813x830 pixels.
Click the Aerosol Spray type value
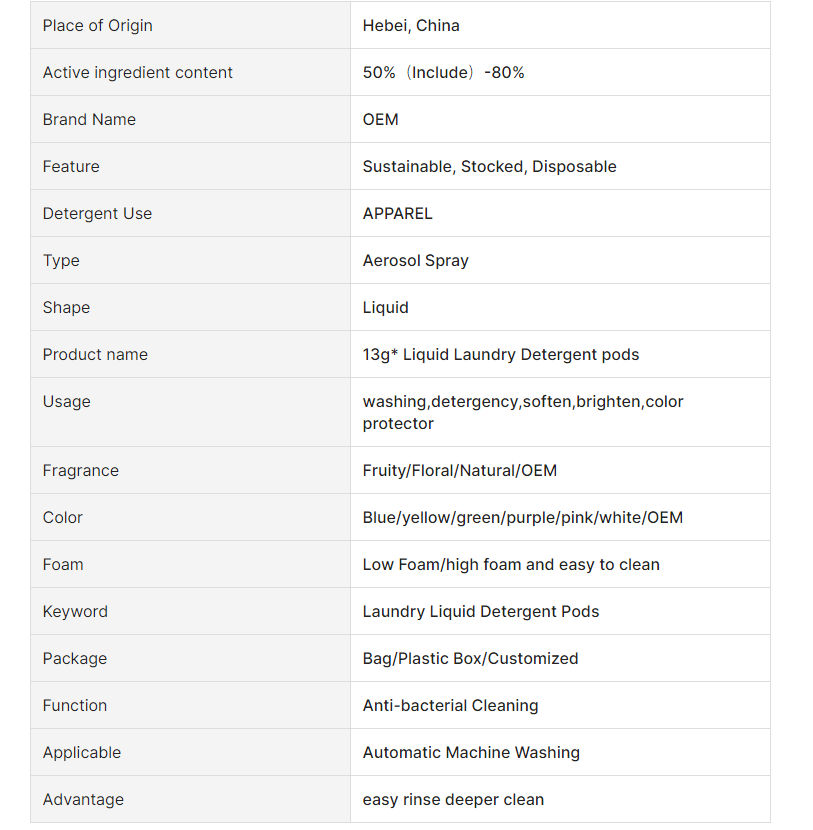[x=415, y=261]
